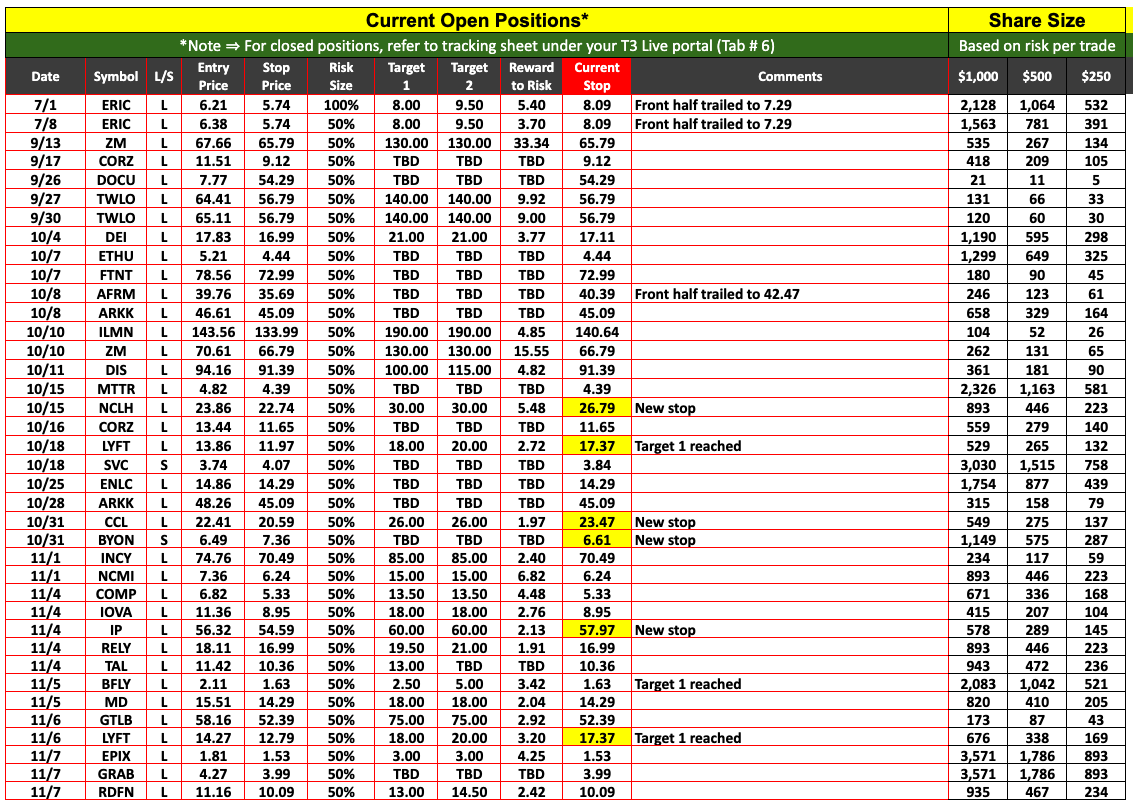Select the 'New stop' comment in the CCL row
Image resolution: width=1133 pixels, height=809 pixels.
665,522
